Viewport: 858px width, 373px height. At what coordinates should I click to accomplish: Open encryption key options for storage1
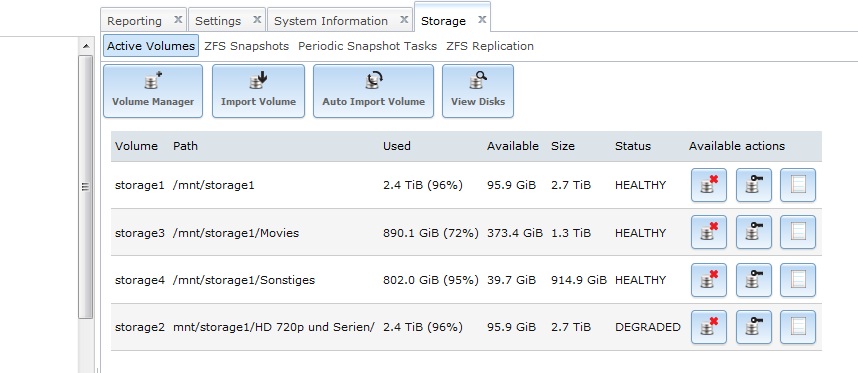point(753,185)
